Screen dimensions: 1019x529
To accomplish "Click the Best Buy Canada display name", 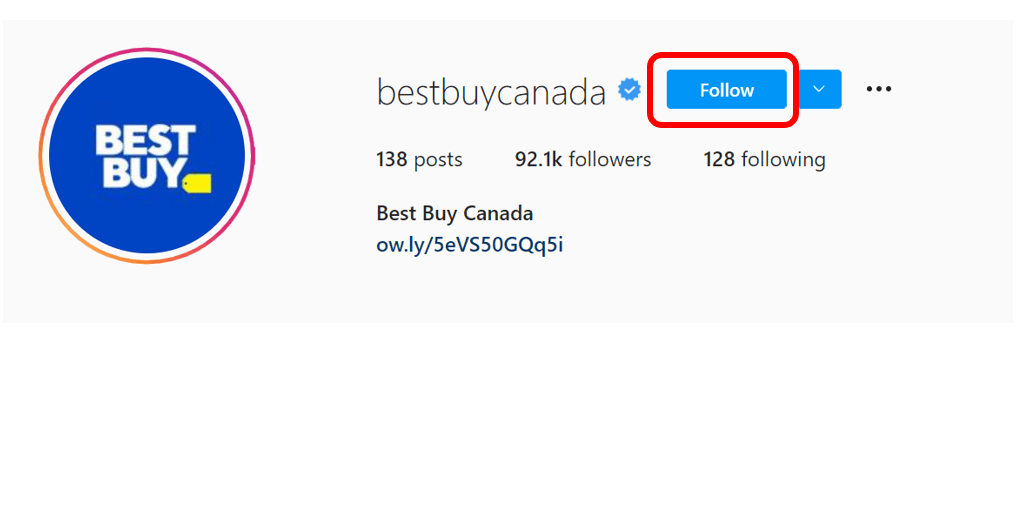I will 455,213.
